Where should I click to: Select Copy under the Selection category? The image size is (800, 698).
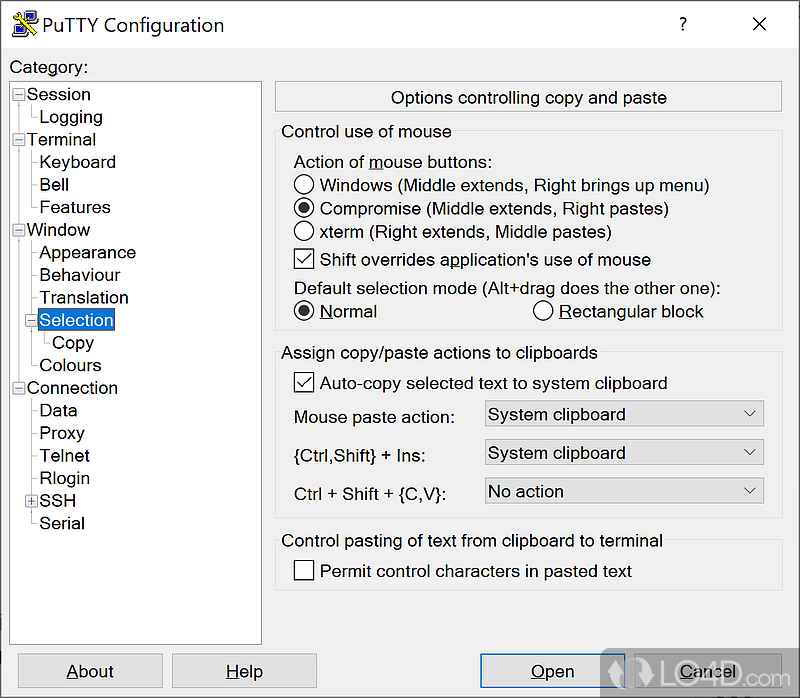tap(73, 343)
